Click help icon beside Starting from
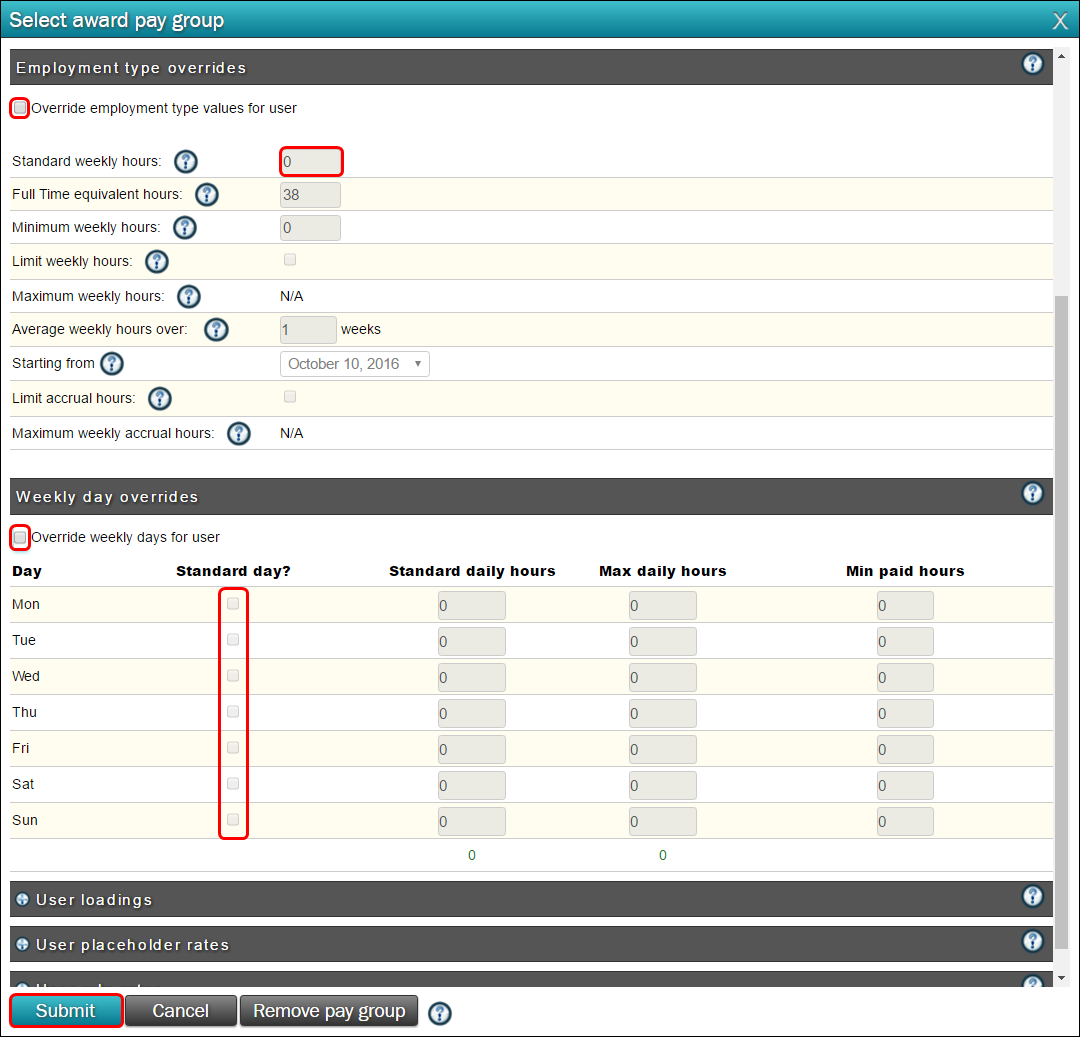Screen dimensions: 1080x1037 point(112,363)
